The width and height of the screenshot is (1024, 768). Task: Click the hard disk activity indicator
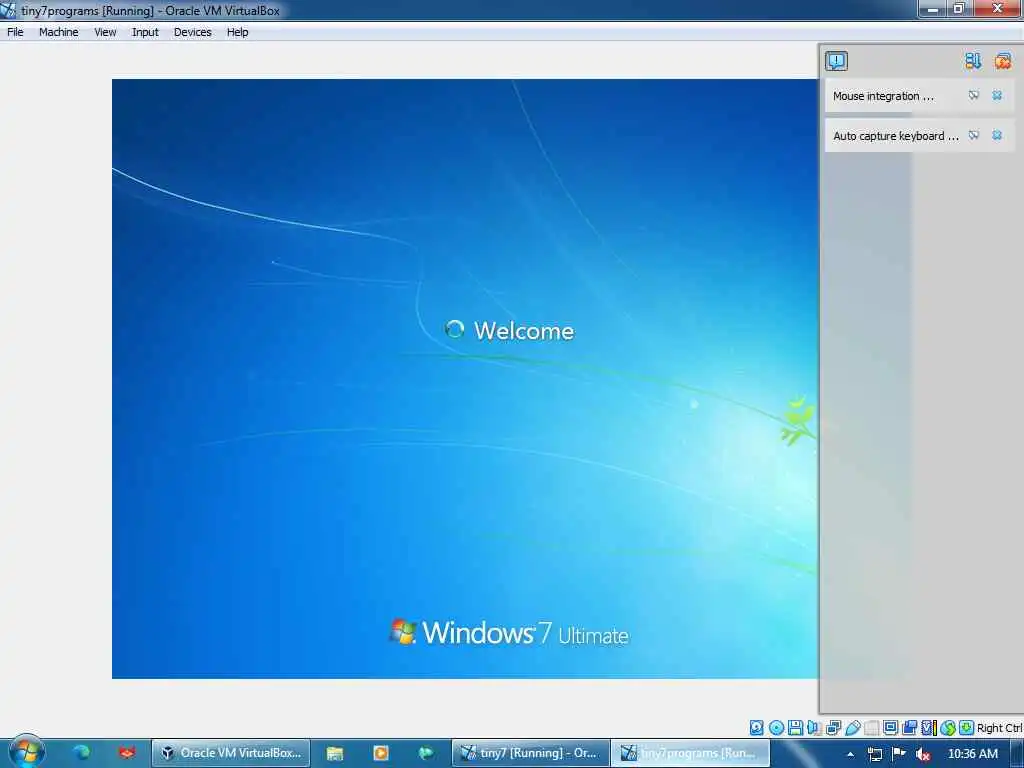pyautogui.click(x=756, y=728)
